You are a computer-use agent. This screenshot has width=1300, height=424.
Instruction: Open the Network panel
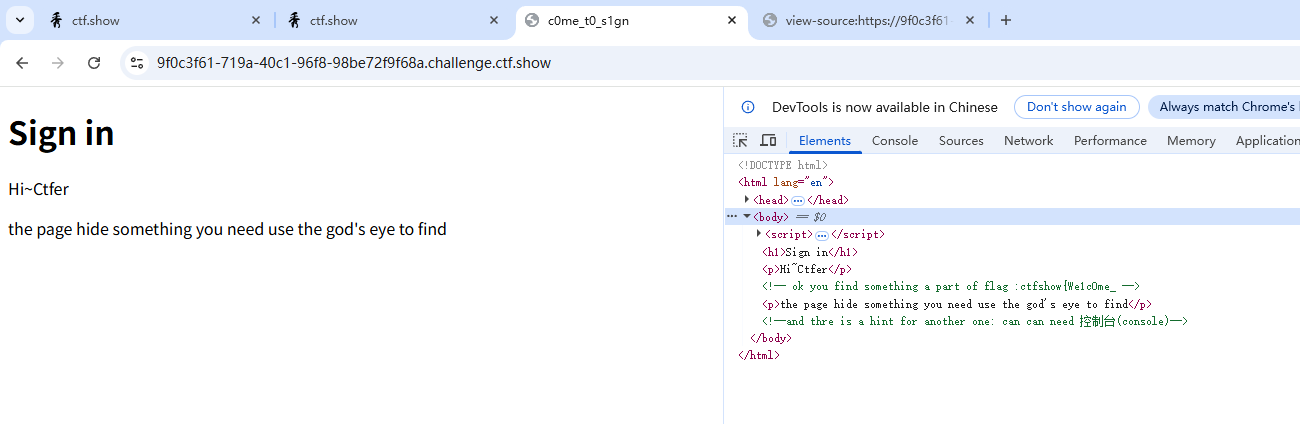pyautogui.click(x=1028, y=141)
